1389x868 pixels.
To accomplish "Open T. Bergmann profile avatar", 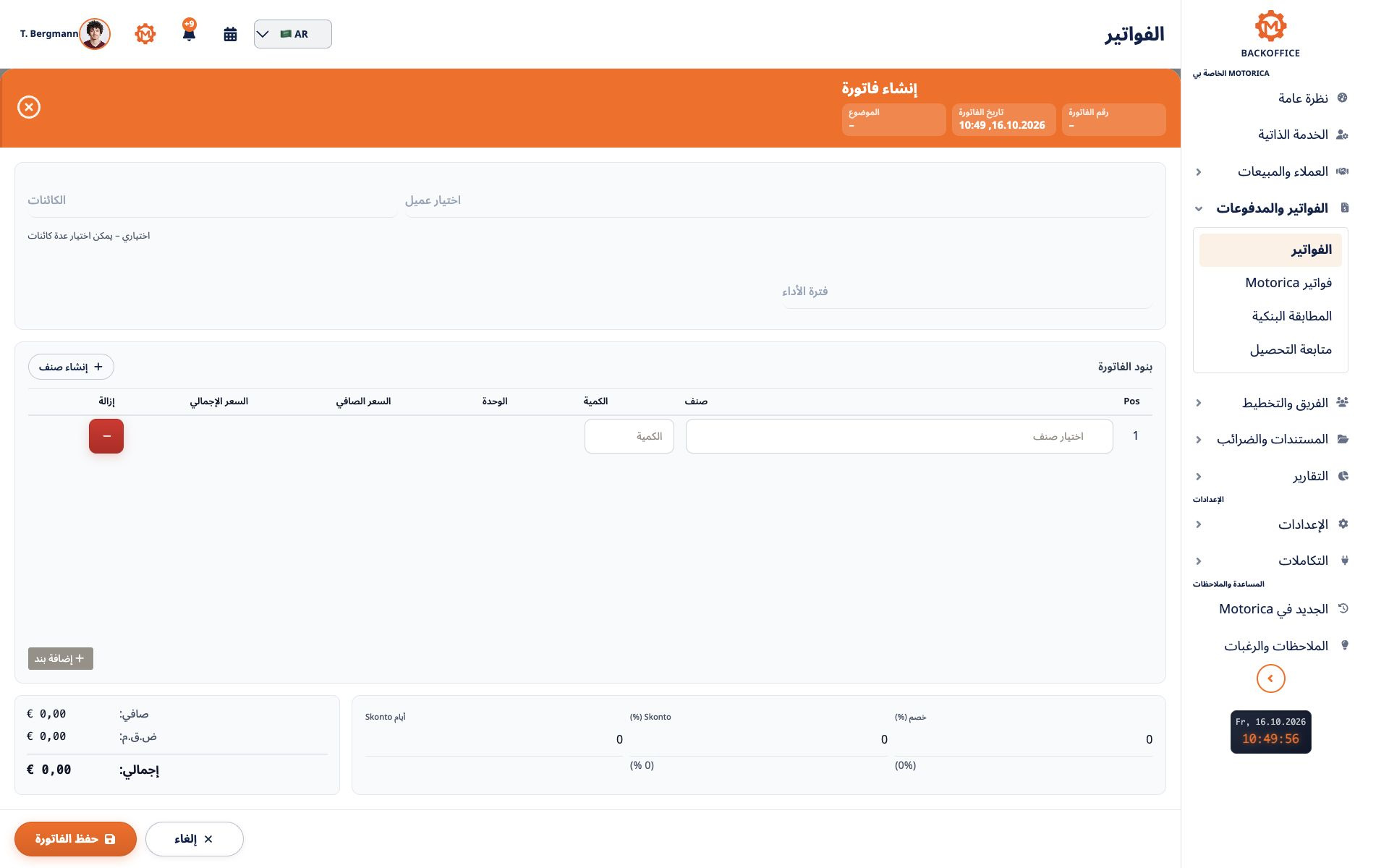I will point(95,34).
